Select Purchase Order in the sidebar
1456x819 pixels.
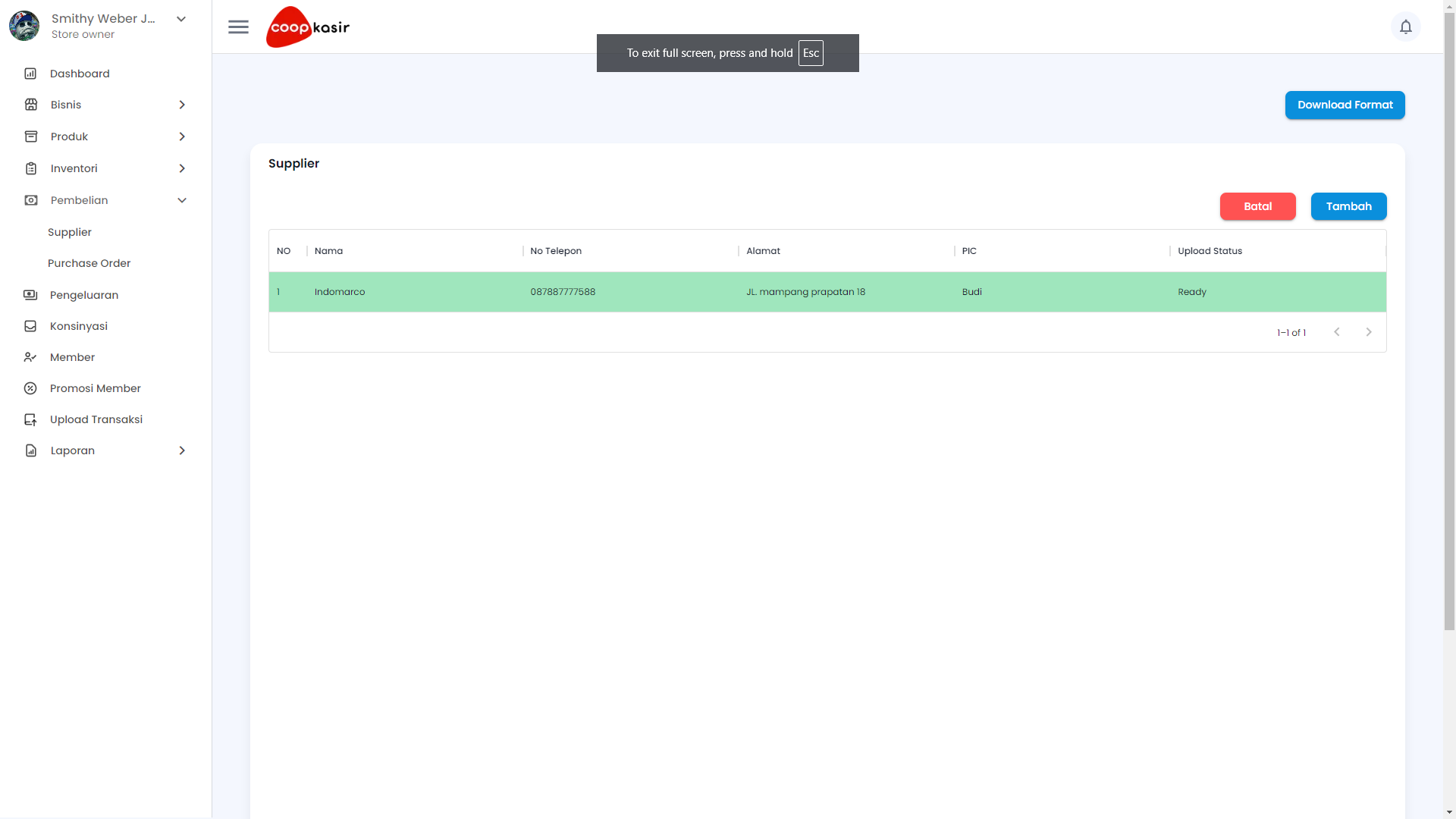(x=88, y=262)
